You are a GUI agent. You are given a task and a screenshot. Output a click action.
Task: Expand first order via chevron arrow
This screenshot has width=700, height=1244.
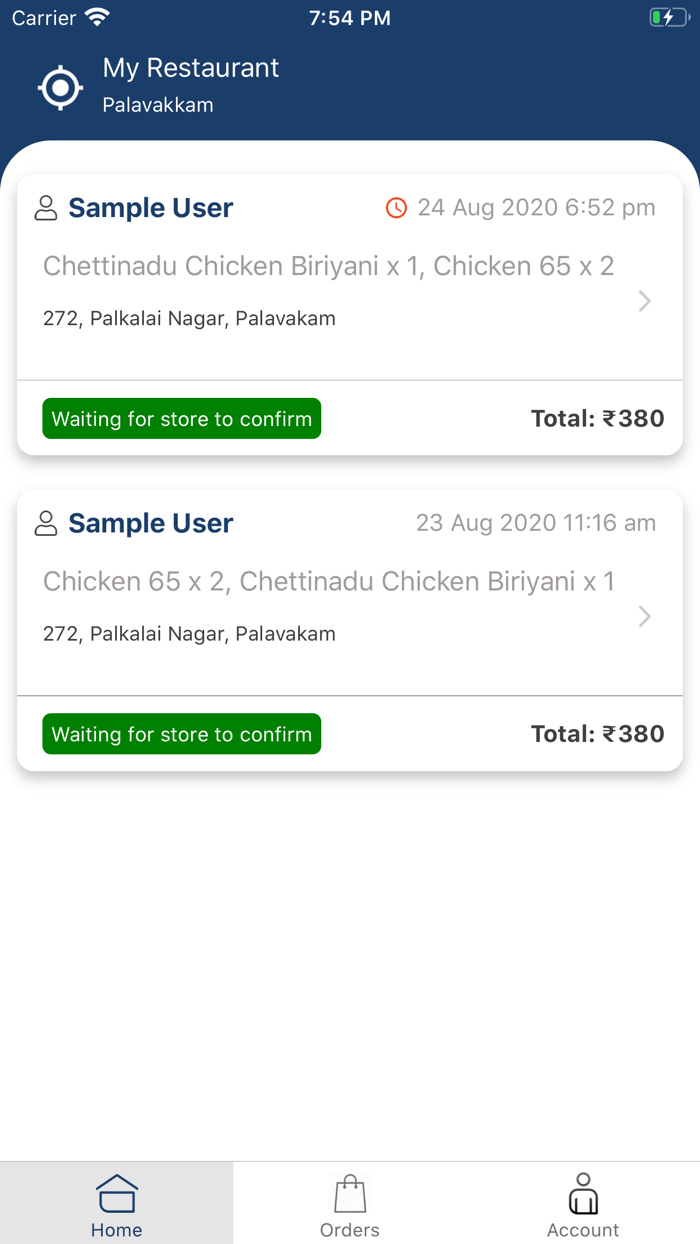pyautogui.click(x=645, y=301)
